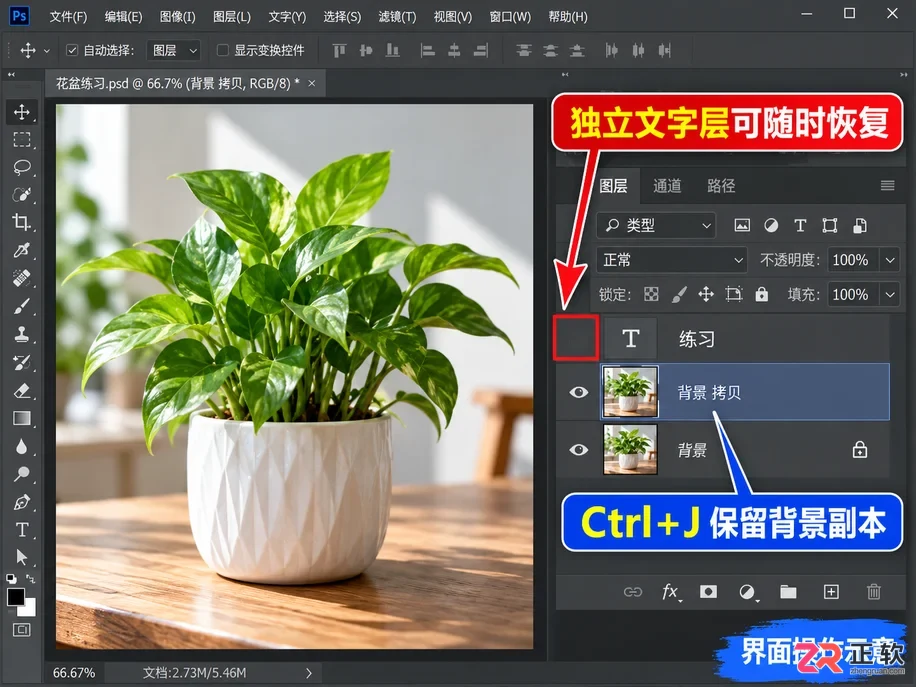Open the 文件(F) menu
This screenshot has width=916, height=687.
click(x=68, y=17)
